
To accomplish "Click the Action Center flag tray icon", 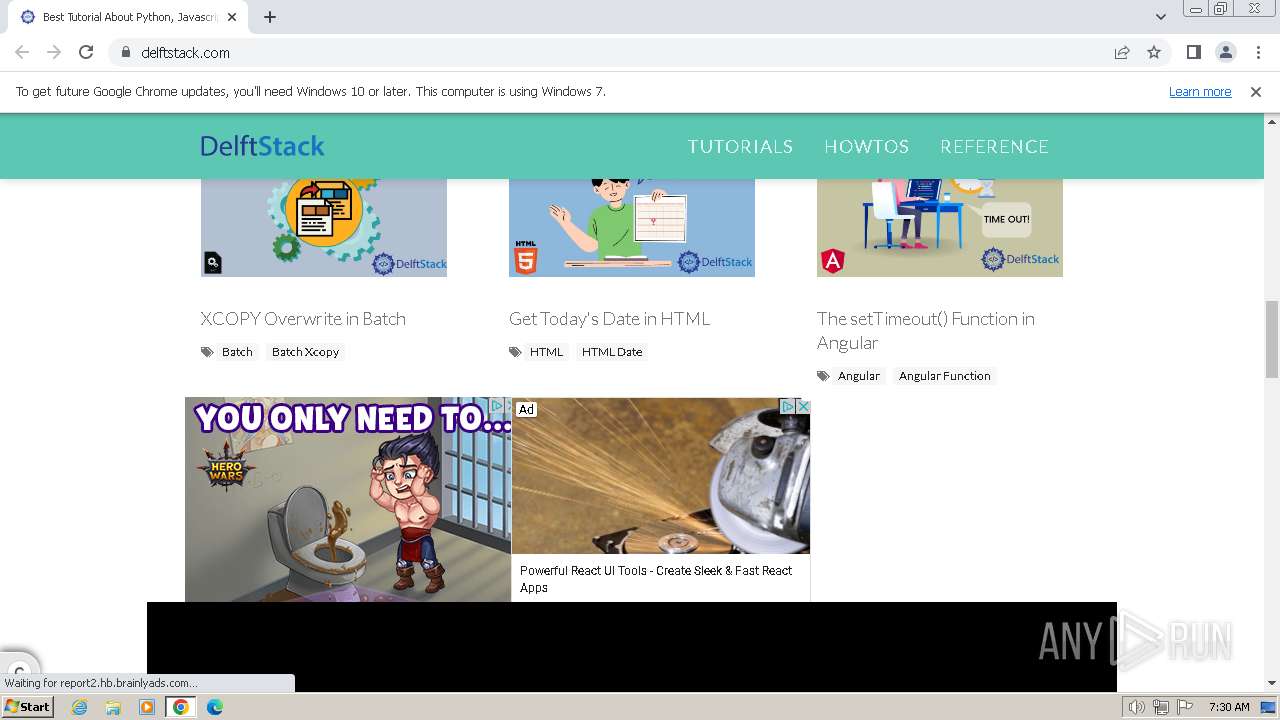I will tap(1185, 707).
